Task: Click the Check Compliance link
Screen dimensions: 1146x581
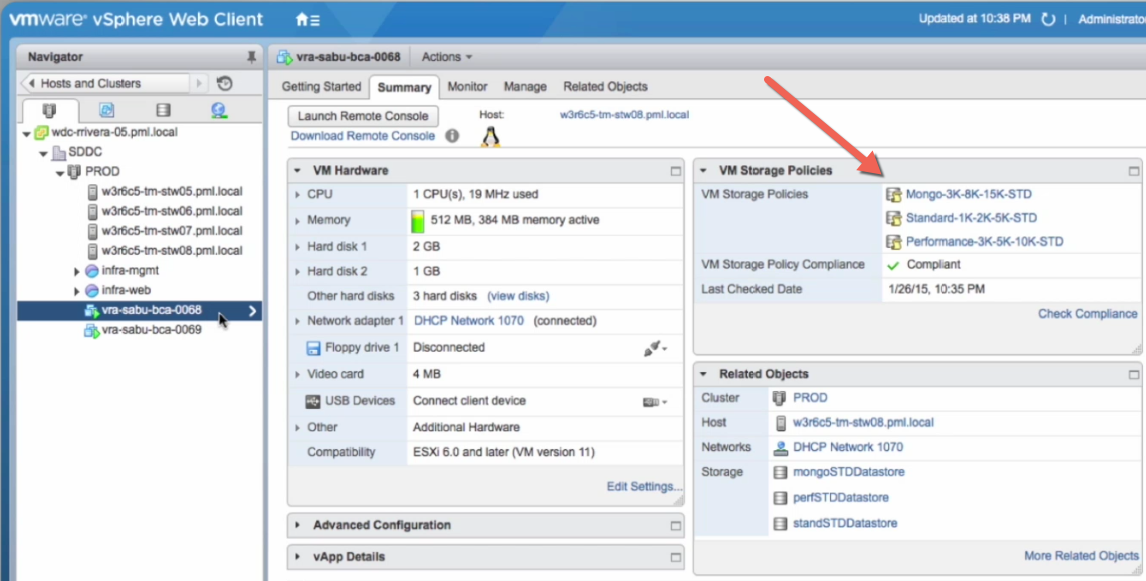Action: pos(1087,314)
